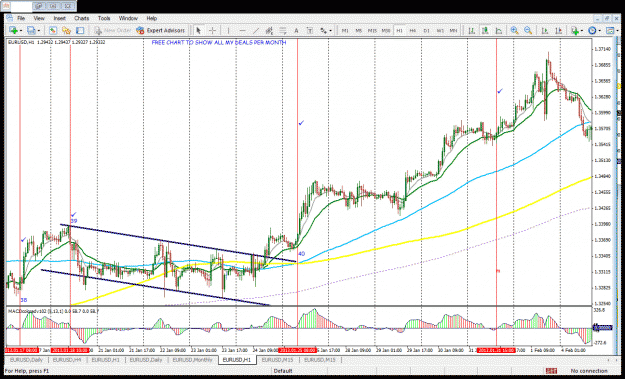Click the FREE CHART TO SHOW ALL MY DEALS text
Viewport: 625px width, 379px height.
point(219,42)
